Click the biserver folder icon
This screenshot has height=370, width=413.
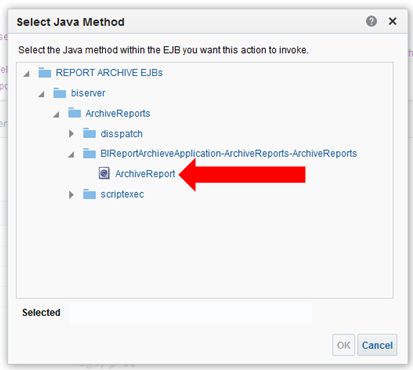tap(60, 93)
